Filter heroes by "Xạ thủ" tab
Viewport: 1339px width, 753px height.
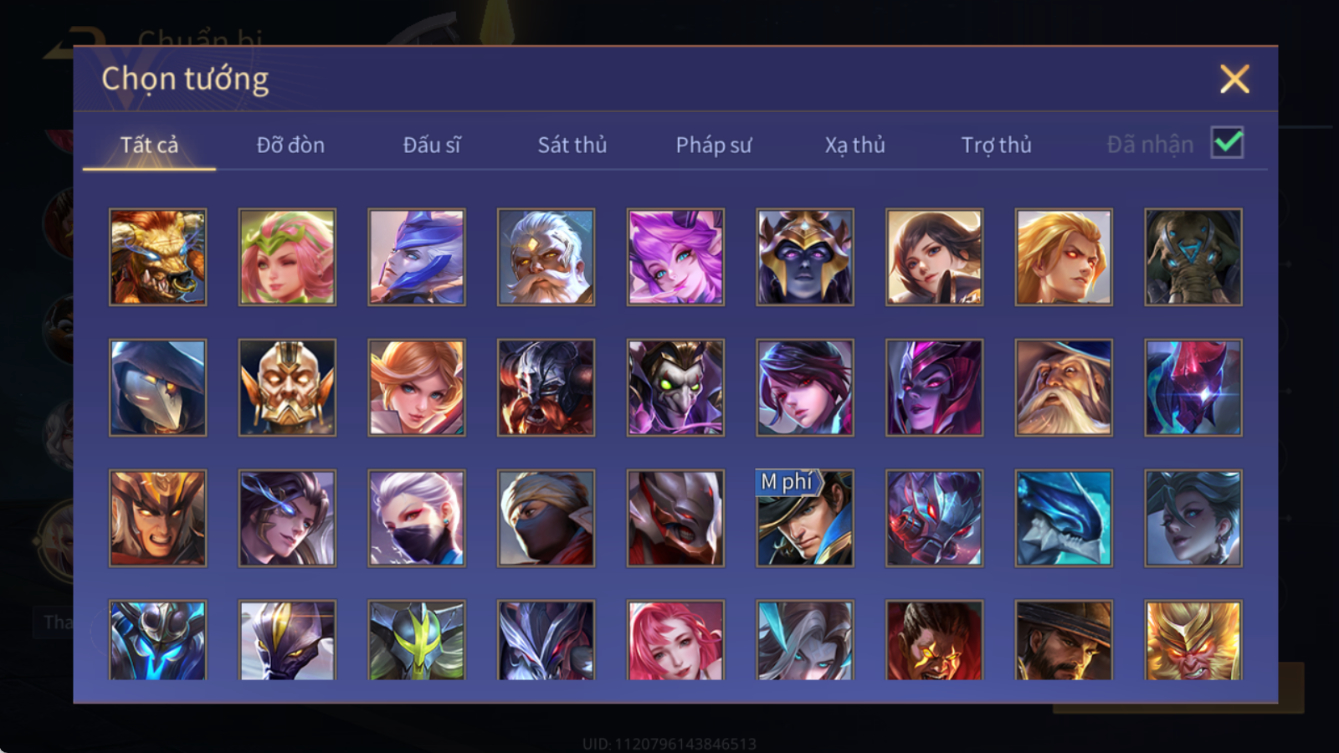tap(855, 145)
